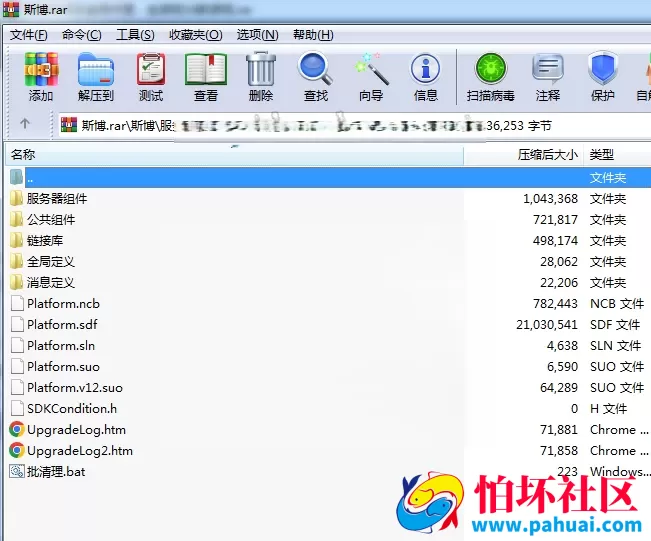The width and height of the screenshot is (651, 541).
Task: Click the H 文件 type cell
Action: 608,409
